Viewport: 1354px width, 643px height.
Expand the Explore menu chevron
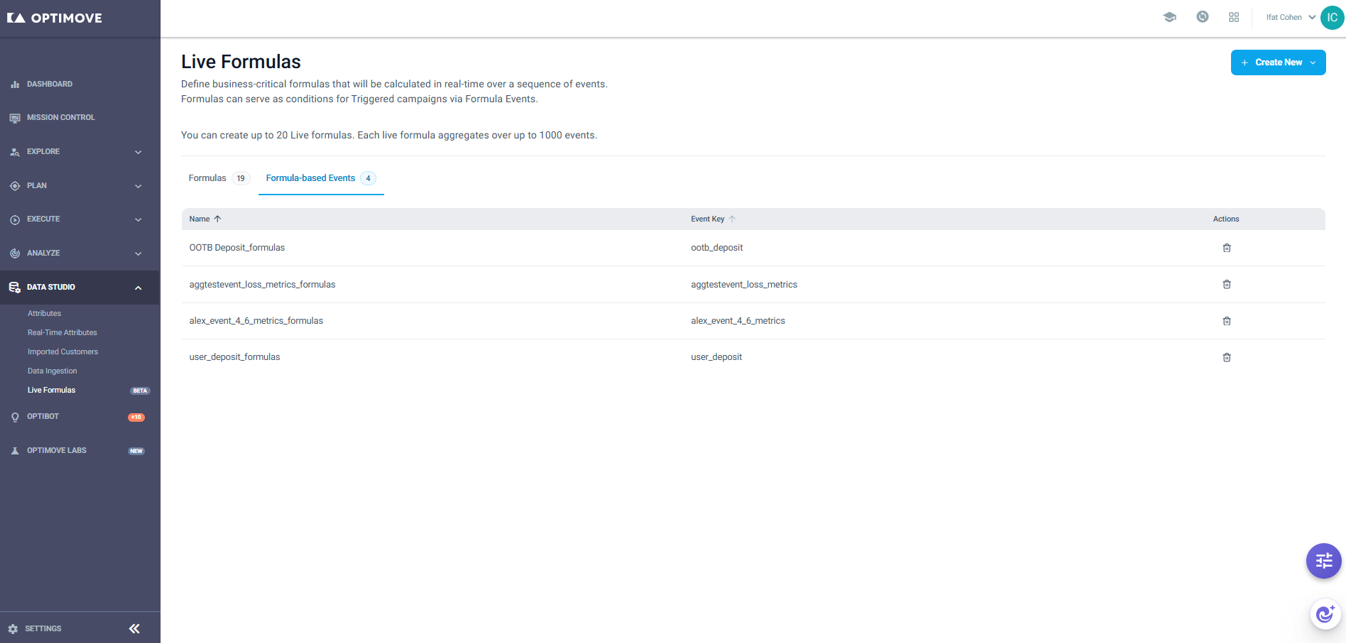[x=138, y=152]
